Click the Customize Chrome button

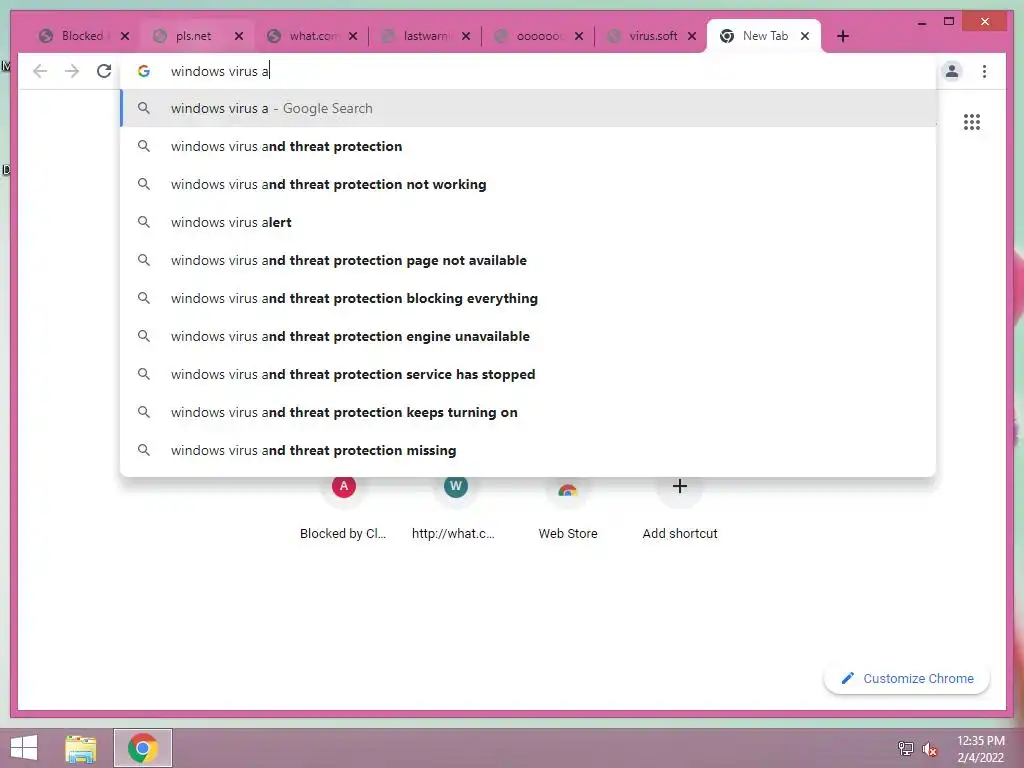coord(907,679)
